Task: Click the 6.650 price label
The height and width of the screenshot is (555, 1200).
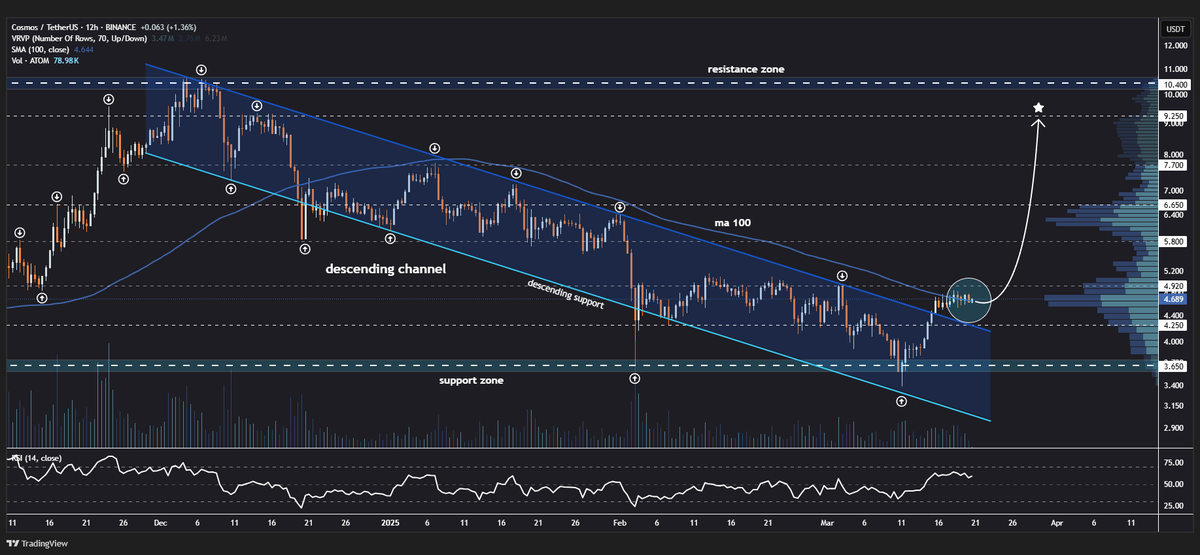Action: [x=1173, y=205]
